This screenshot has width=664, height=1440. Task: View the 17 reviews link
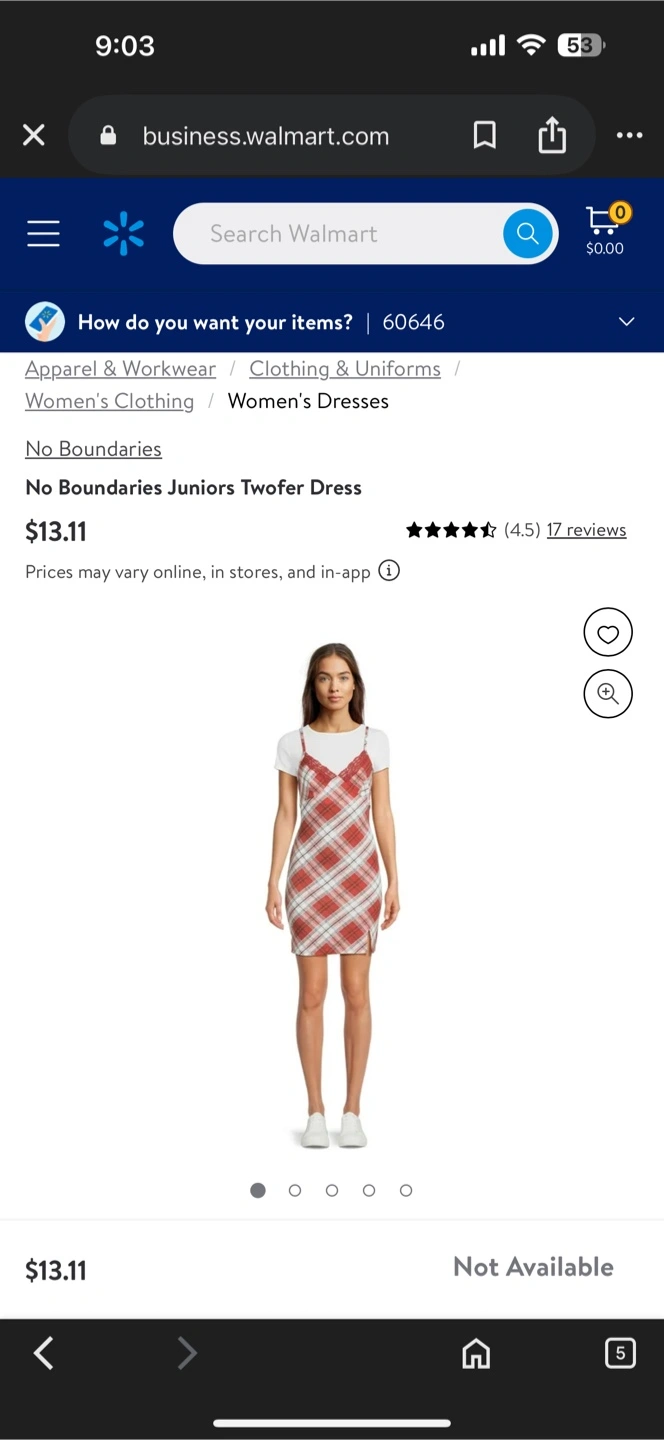pos(586,530)
